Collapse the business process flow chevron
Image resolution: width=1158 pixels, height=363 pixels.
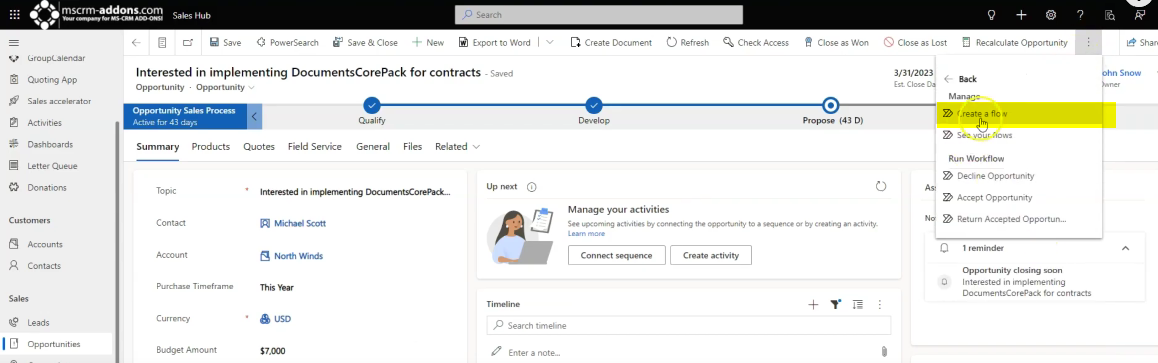(x=255, y=117)
